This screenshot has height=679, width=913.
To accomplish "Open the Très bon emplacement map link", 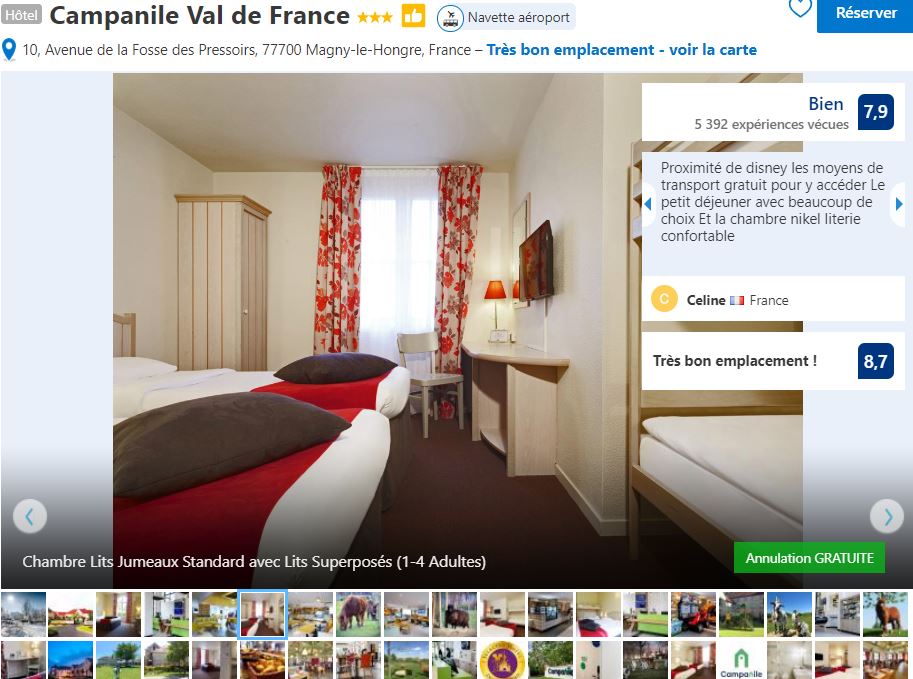I will click(621, 50).
